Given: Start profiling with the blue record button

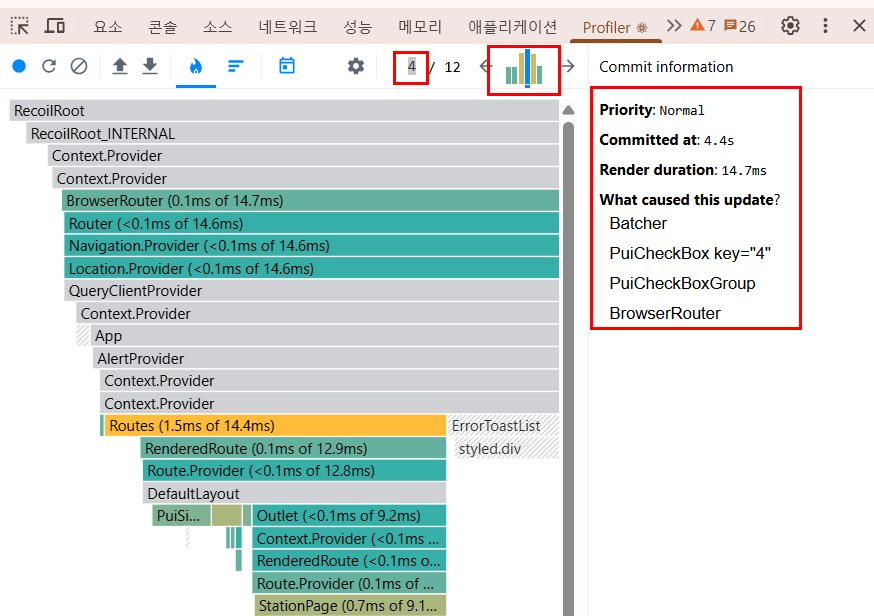Looking at the screenshot, I should [19, 66].
